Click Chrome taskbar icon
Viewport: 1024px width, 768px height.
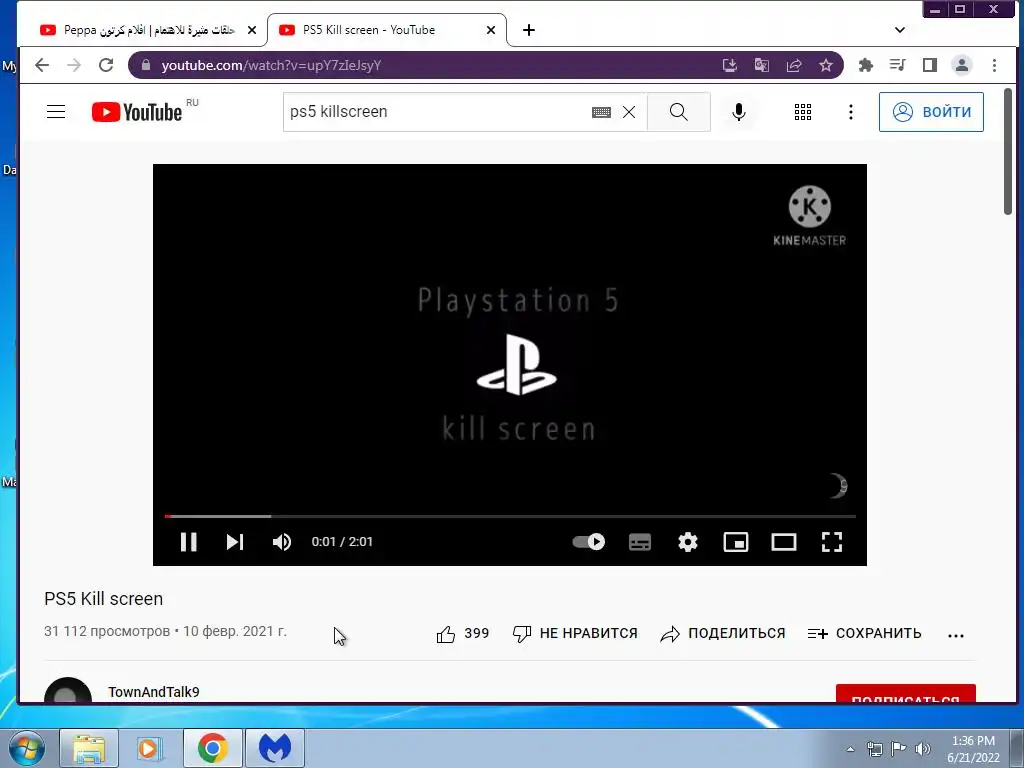click(x=212, y=748)
